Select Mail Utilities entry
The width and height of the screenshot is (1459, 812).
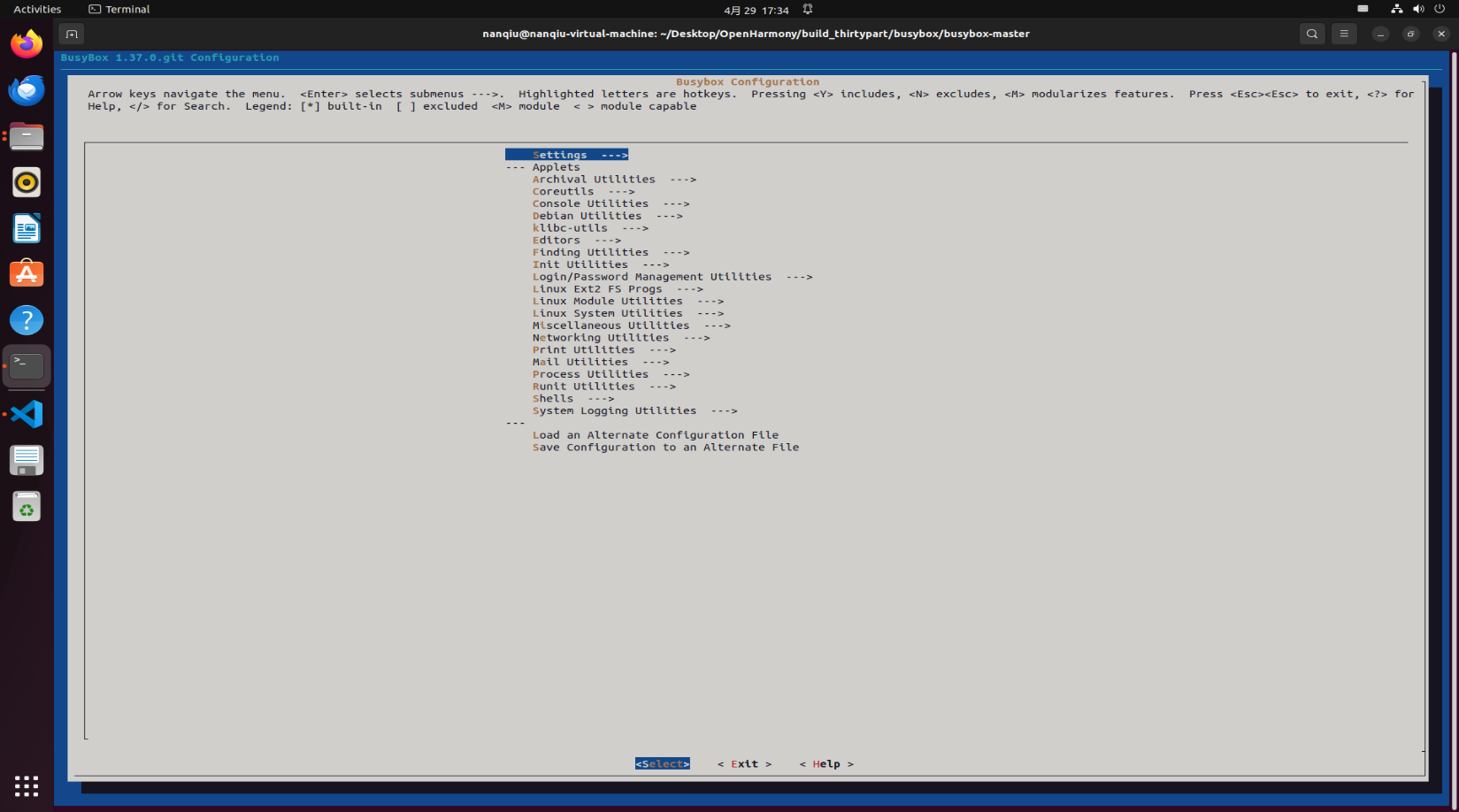(x=601, y=363)
